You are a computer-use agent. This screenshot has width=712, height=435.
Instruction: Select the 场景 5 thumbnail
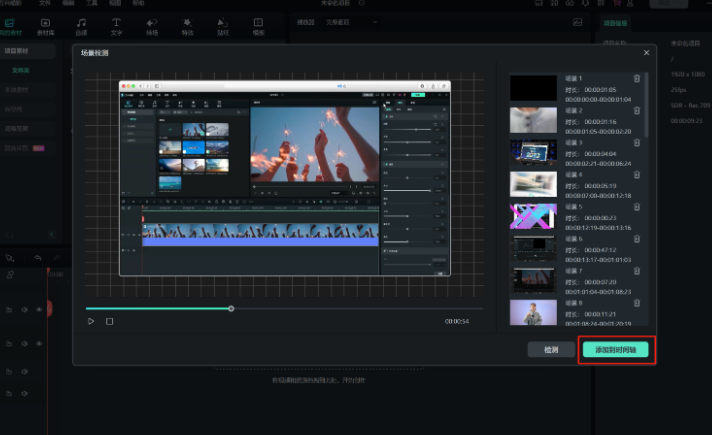coord(532,216)
